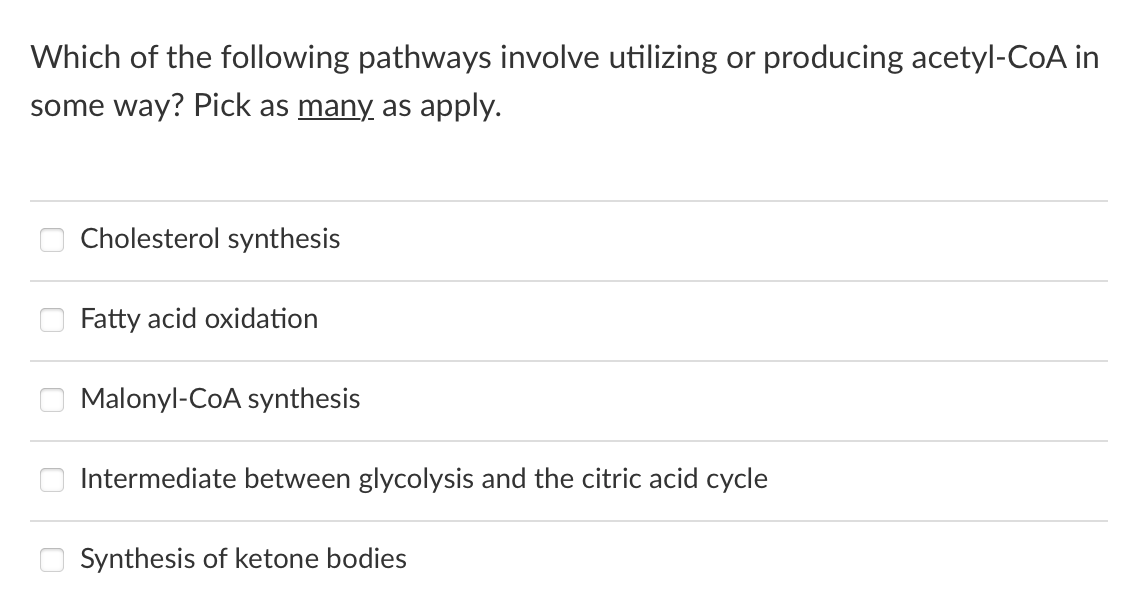The image size is (1144, 612).
Task: Check the Synthesis of ketone bodies checkbox
Action: click(52, 559)
